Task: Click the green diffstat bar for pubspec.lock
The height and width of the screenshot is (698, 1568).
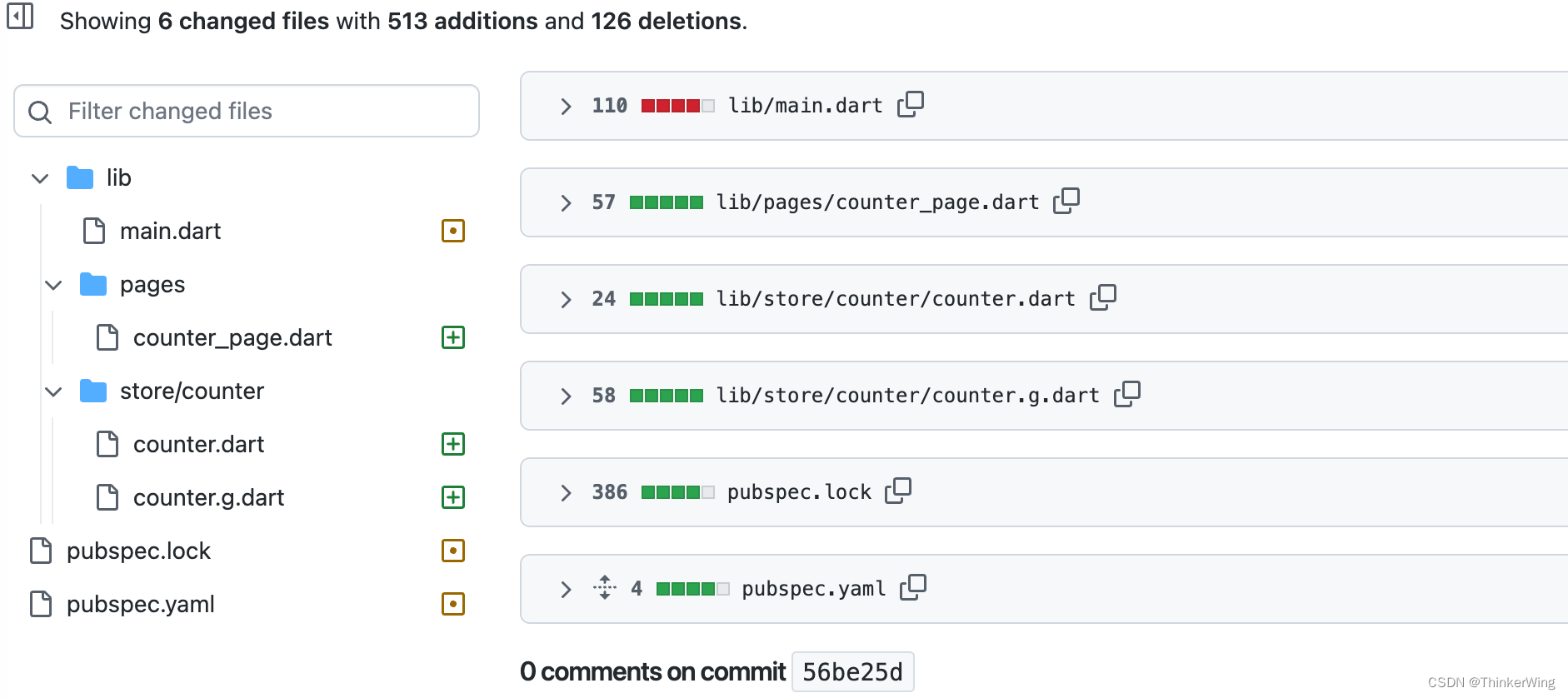Action: coord(678,492)
